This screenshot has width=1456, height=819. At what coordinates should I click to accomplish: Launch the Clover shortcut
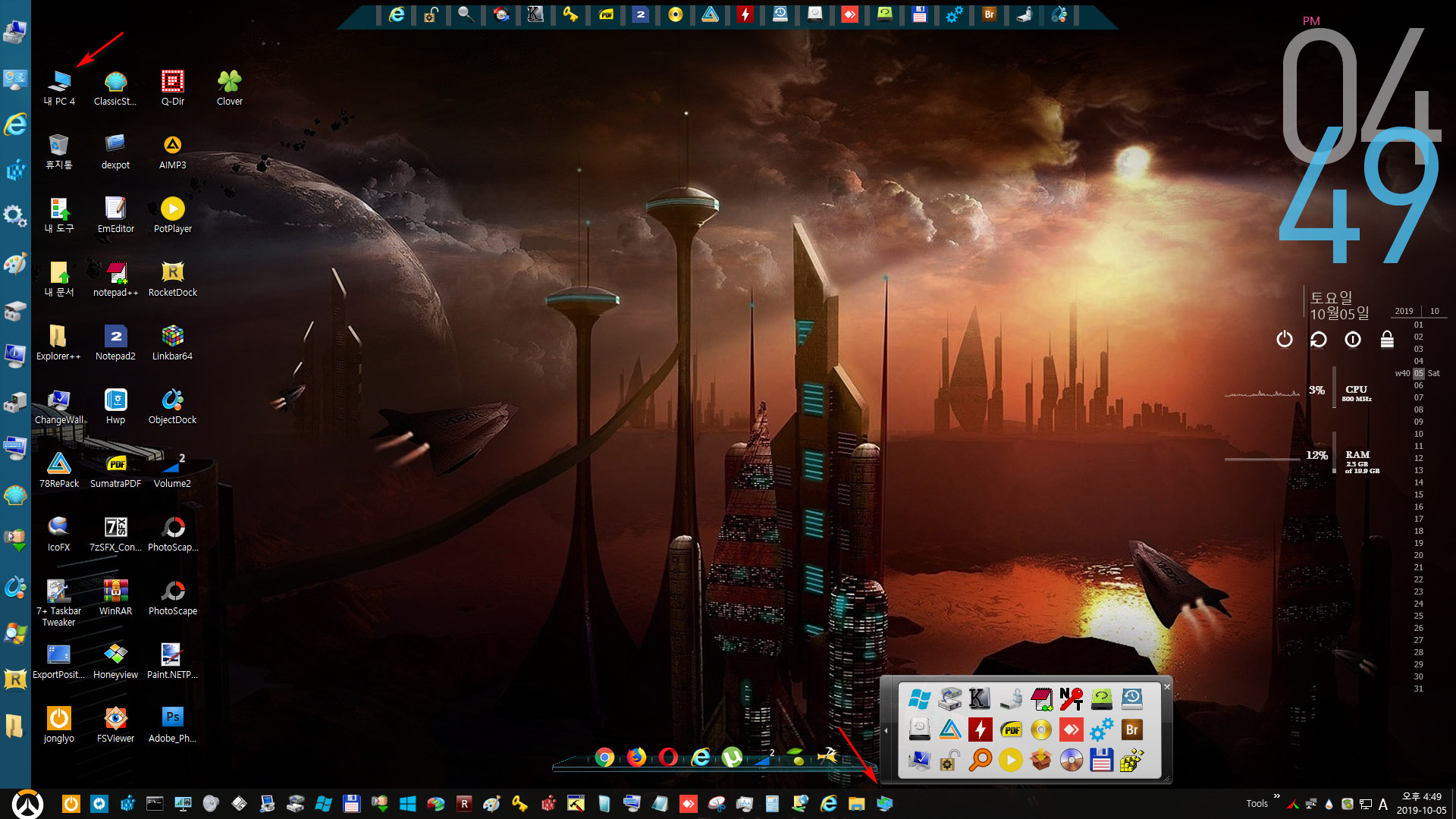(x=229, y=87)
